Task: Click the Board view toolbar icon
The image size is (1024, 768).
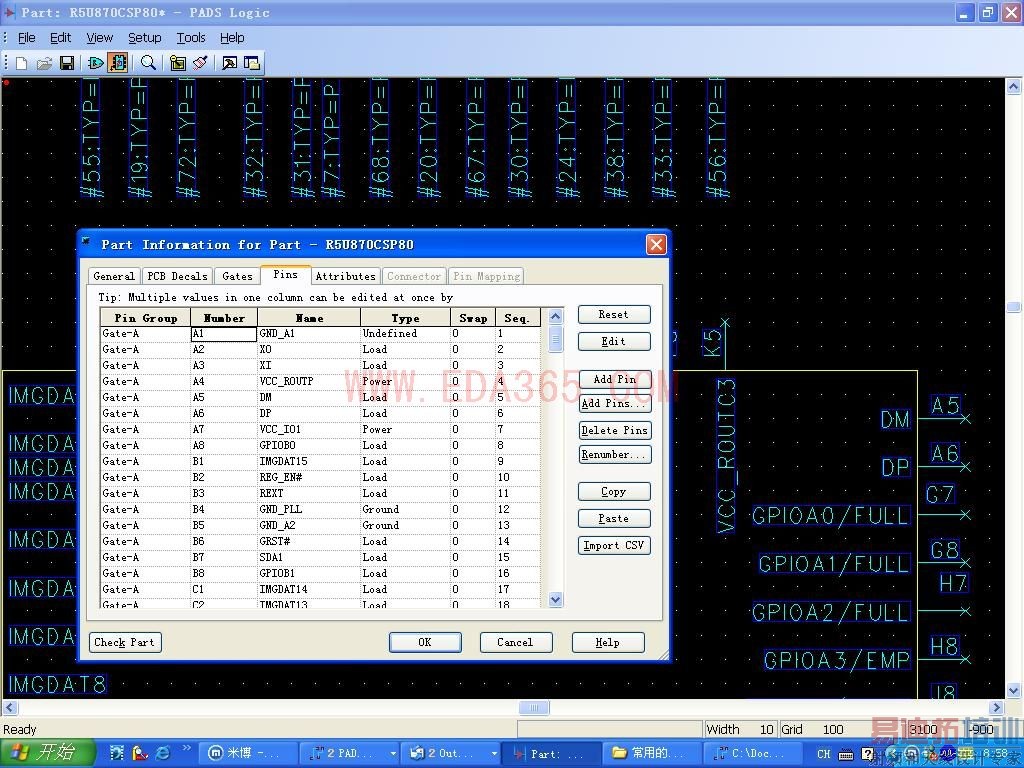Action: pyautogui.click(x=178, y=63)
